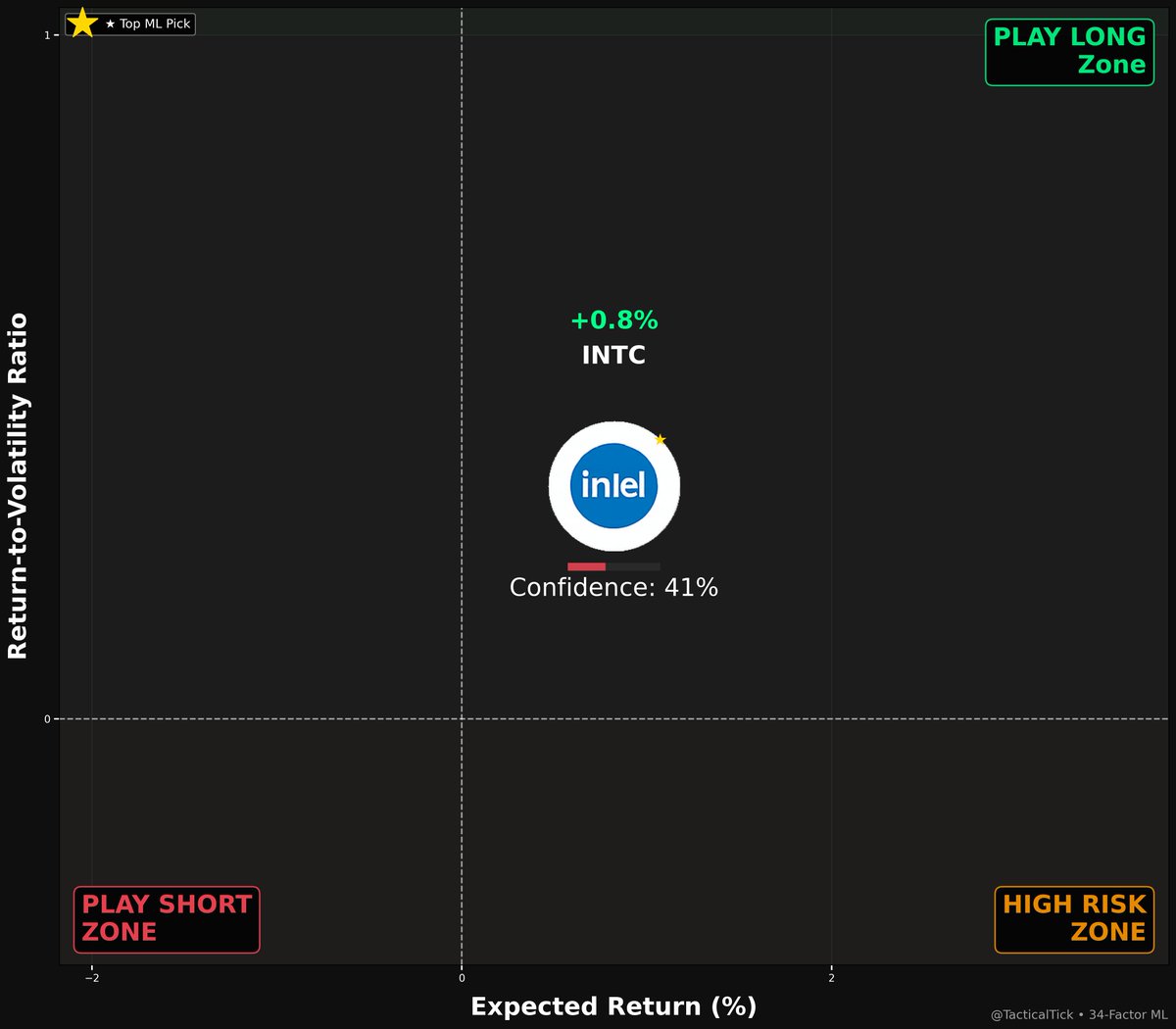The image size is (1176, 1029).
Task: Click the x-axis tick label '−2'
Action: click(x=91, y=977)
